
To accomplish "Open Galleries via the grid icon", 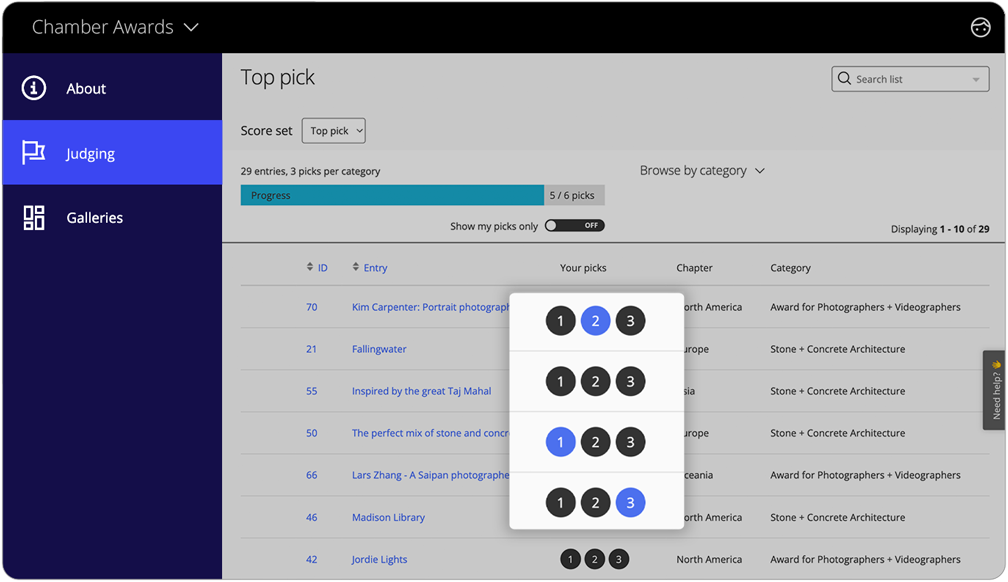I will (x=31, y=217).
